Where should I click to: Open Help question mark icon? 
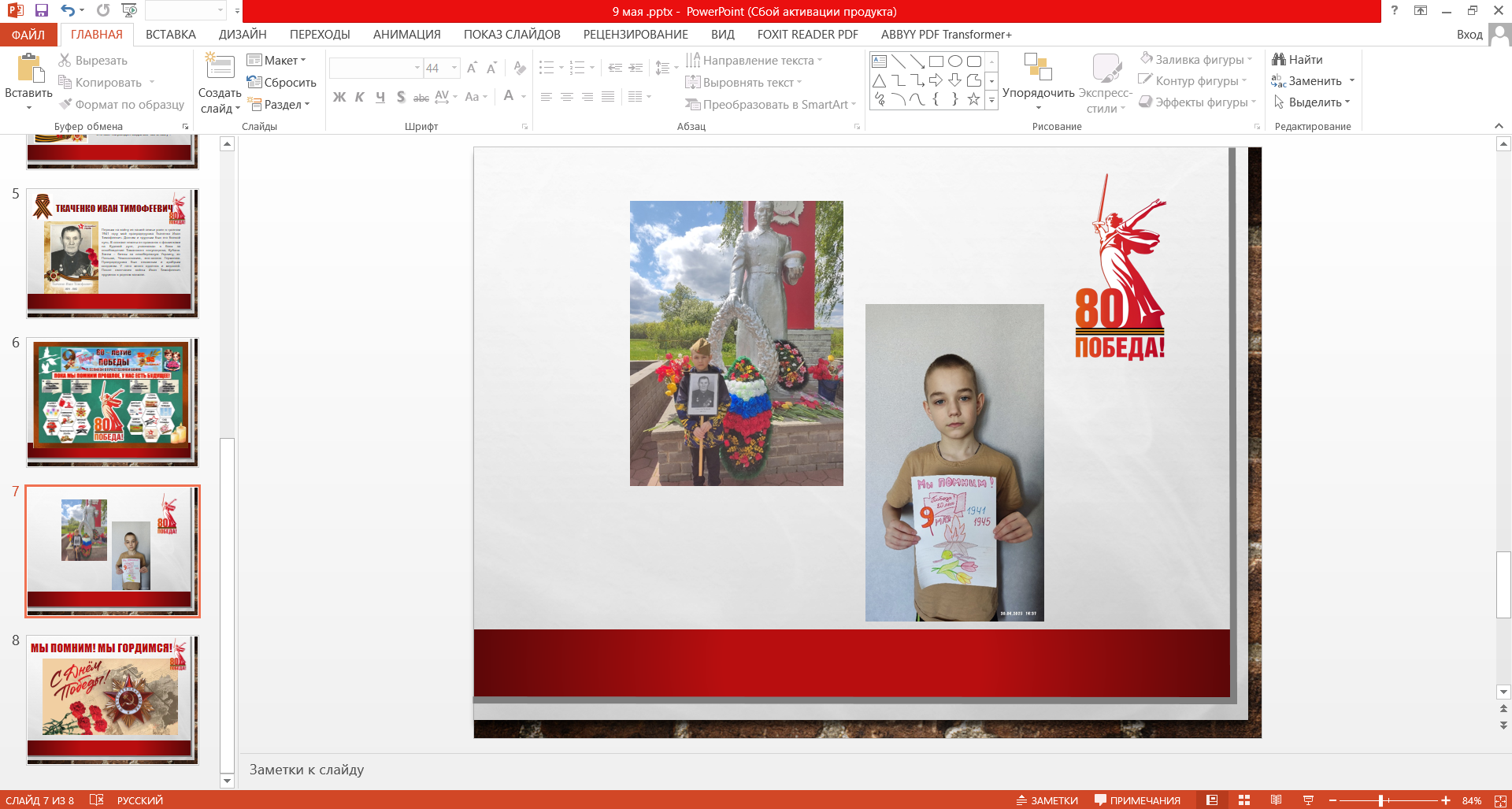(1395, 10)
